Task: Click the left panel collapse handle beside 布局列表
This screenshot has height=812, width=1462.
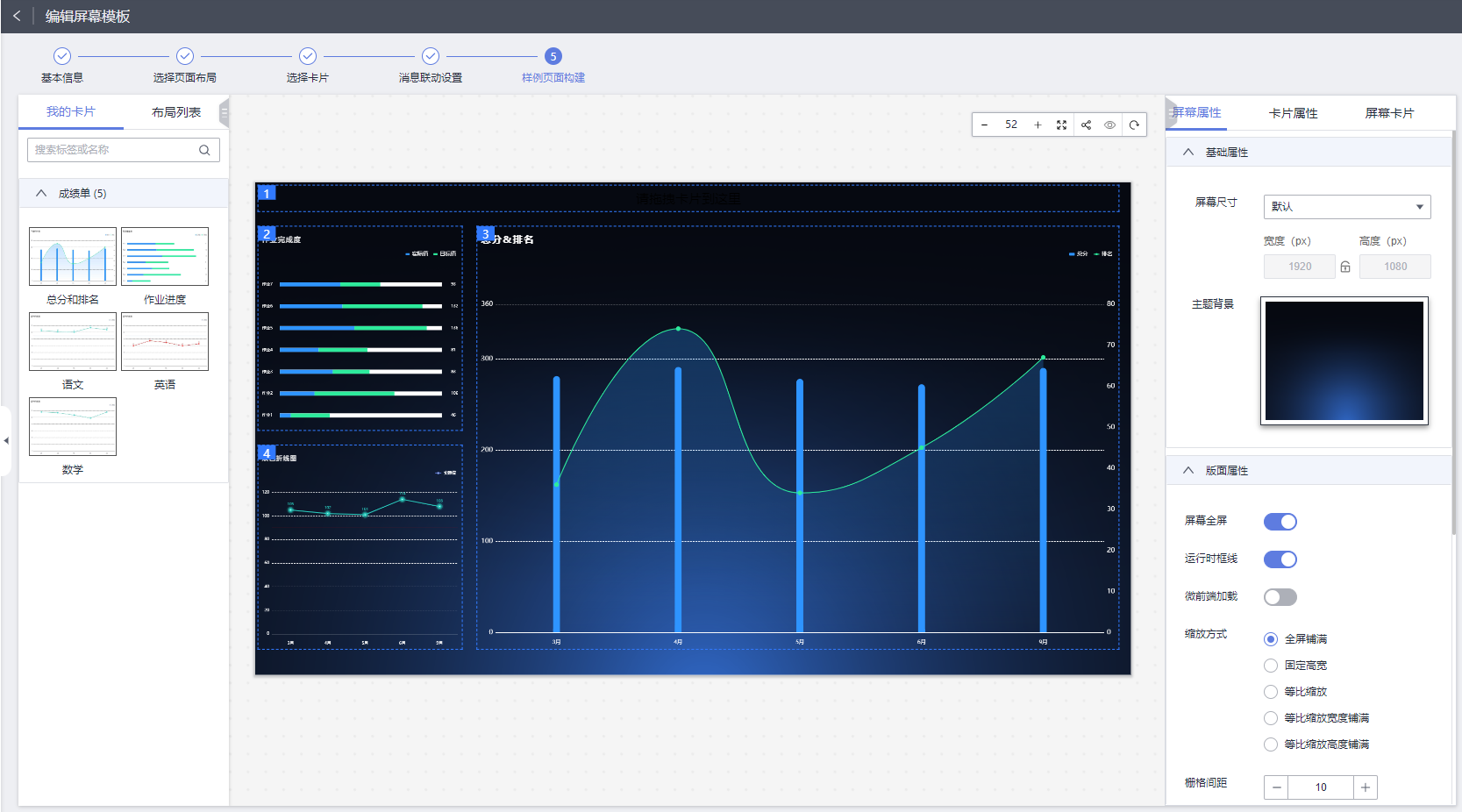Action: (225, 113)
